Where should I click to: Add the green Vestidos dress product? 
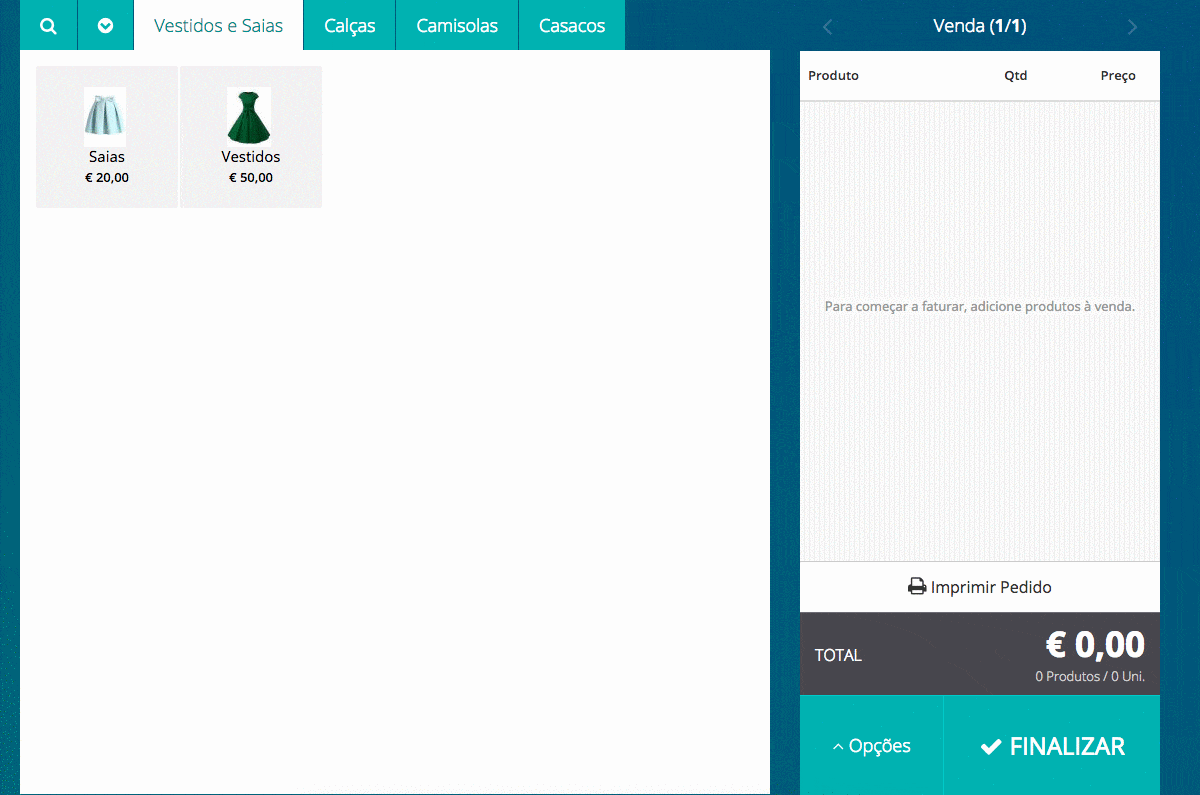(x=250, y=137)
